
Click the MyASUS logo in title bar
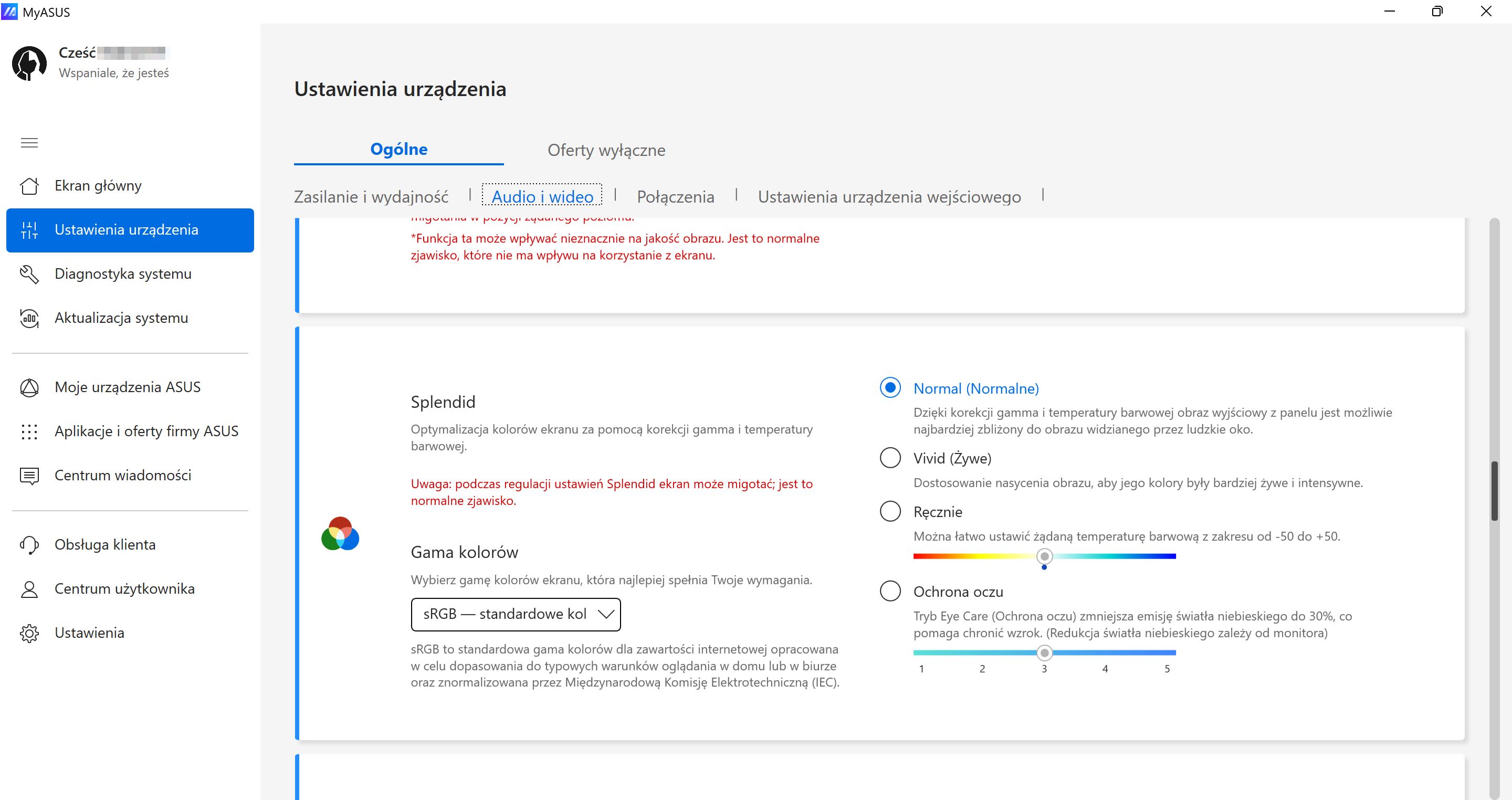click(x=9, y=12)
